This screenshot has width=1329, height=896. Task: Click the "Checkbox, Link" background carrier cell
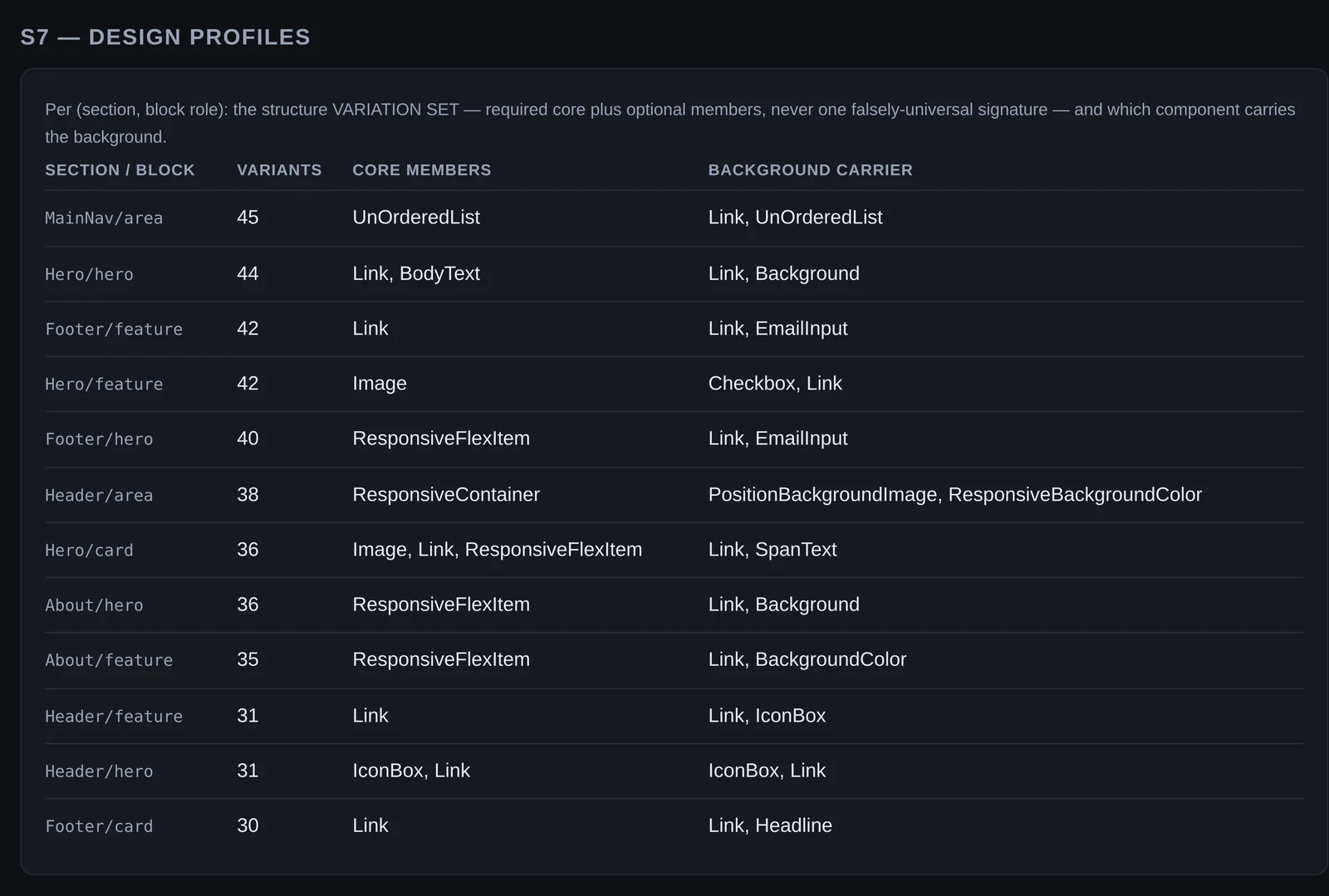pyautogui.click(x=775, y=384)
